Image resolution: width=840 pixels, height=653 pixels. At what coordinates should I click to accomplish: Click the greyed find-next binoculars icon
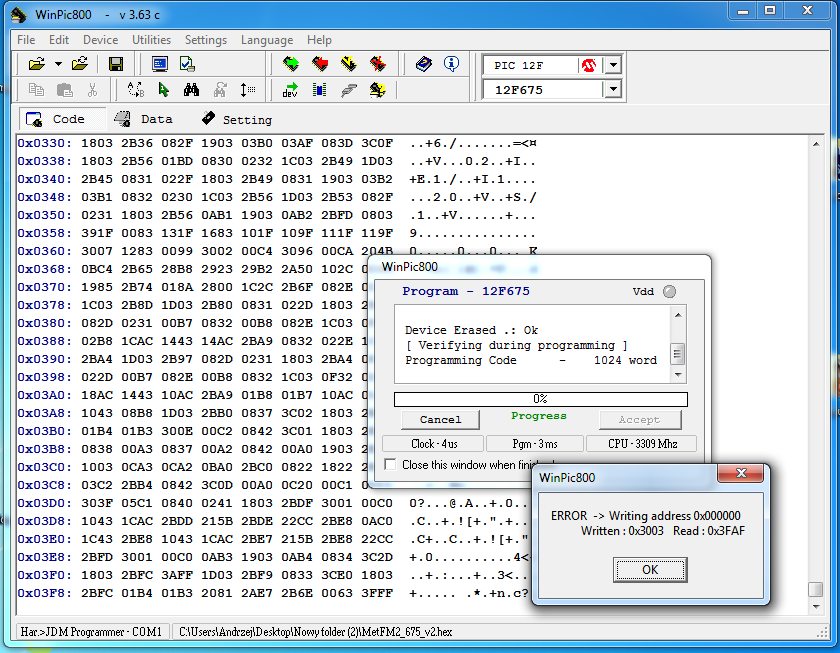220,89
